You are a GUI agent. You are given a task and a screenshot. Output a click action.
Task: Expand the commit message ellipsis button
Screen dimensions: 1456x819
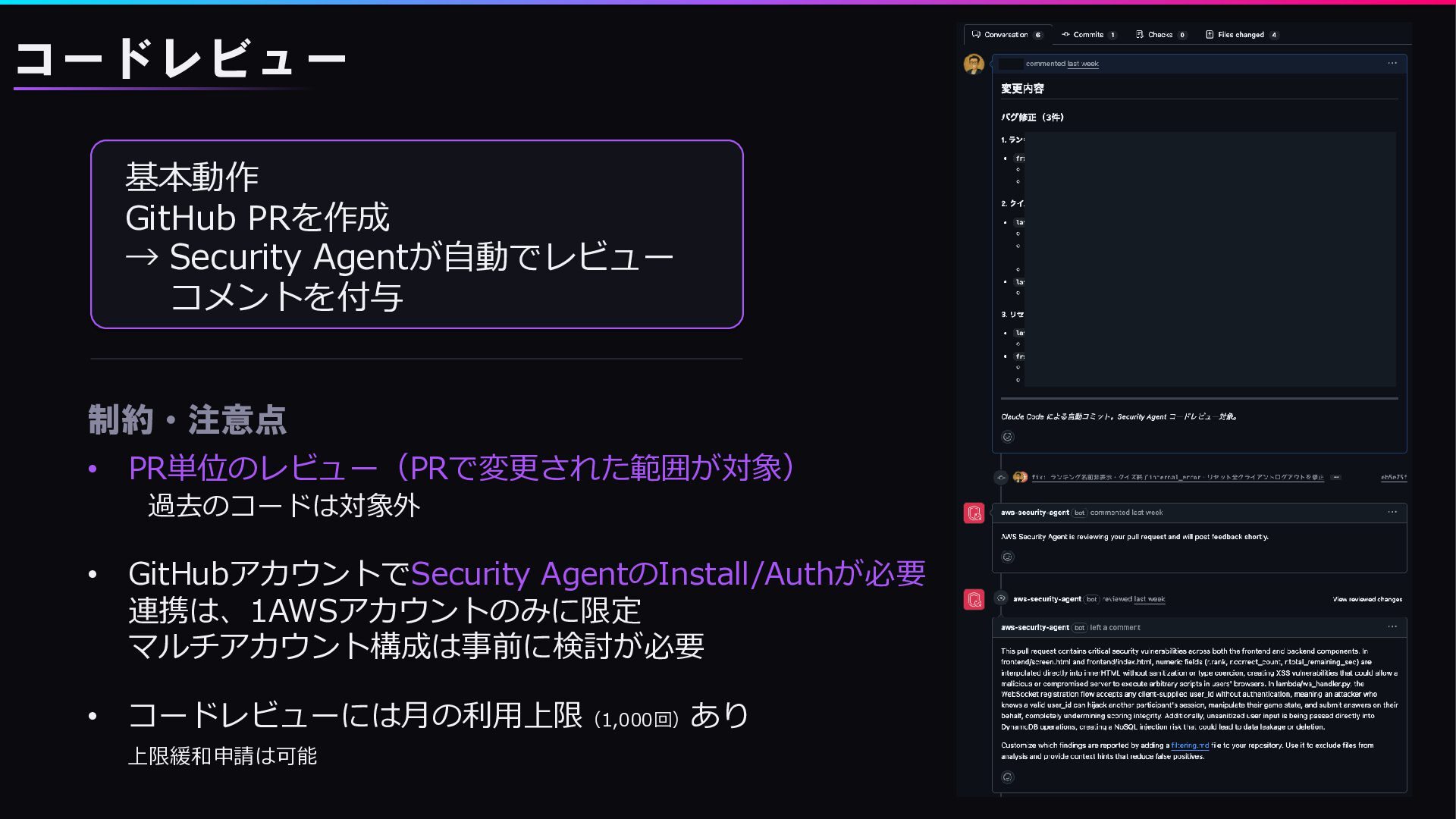[1335, 478]
